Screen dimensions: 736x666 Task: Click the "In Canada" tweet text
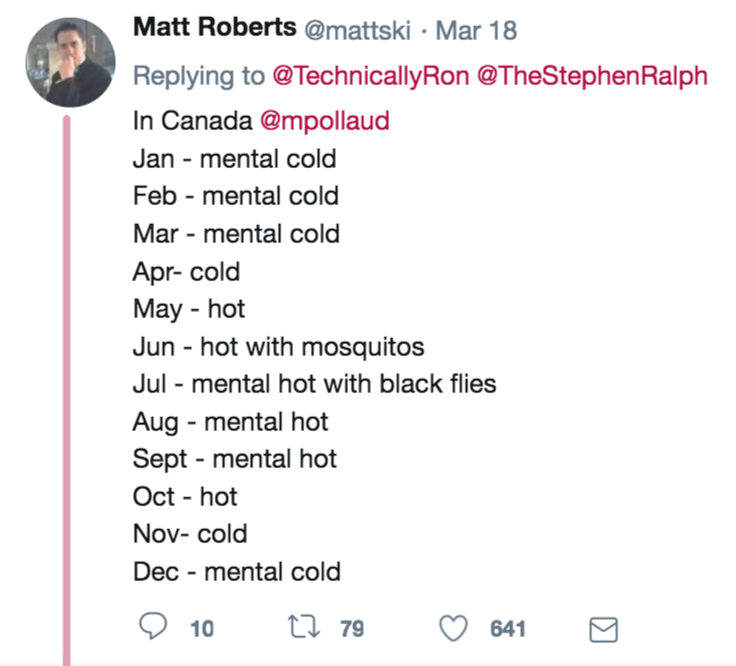click(x=192, y=121)
